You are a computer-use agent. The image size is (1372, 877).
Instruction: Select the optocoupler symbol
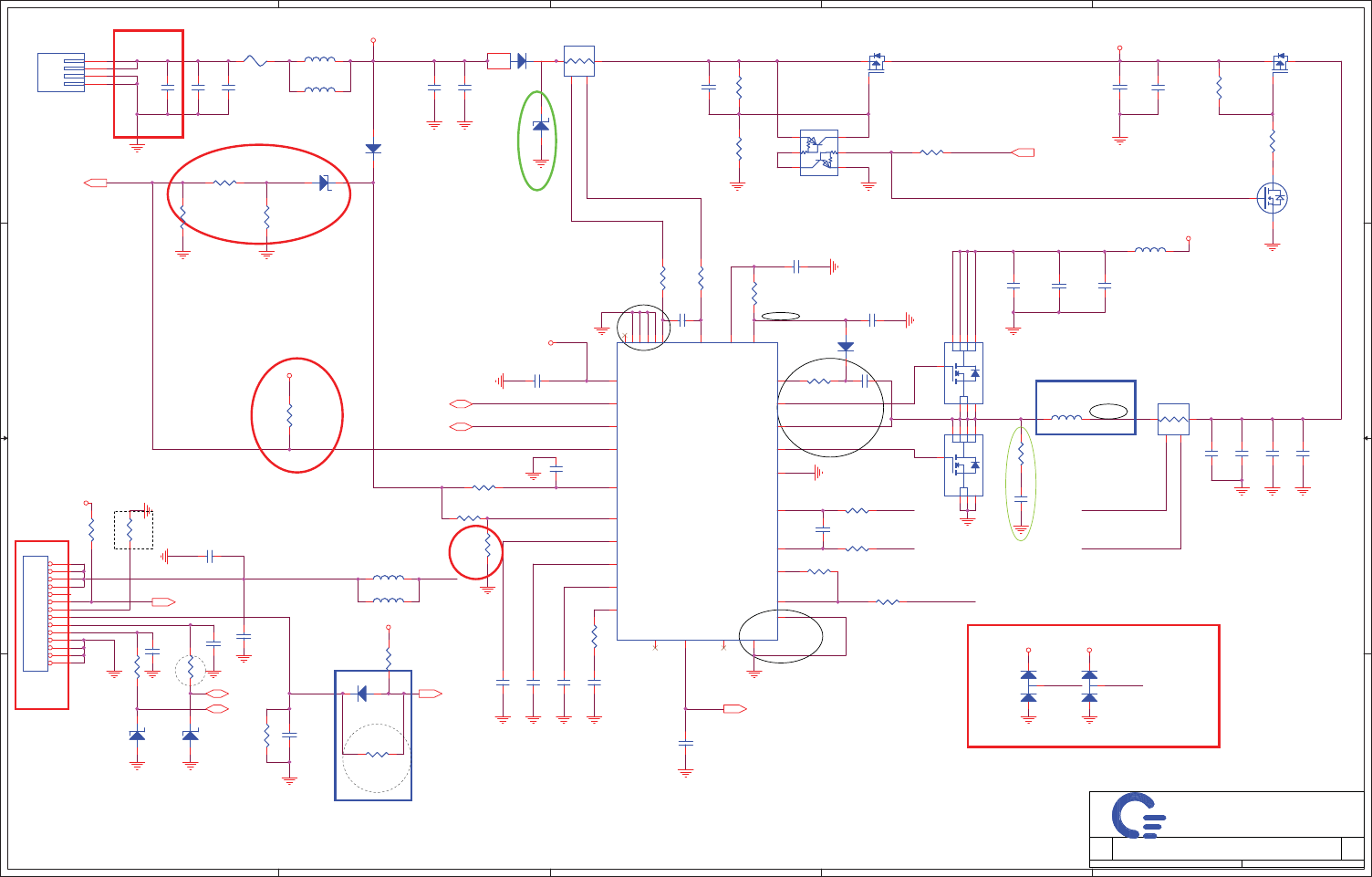point(819,152)
